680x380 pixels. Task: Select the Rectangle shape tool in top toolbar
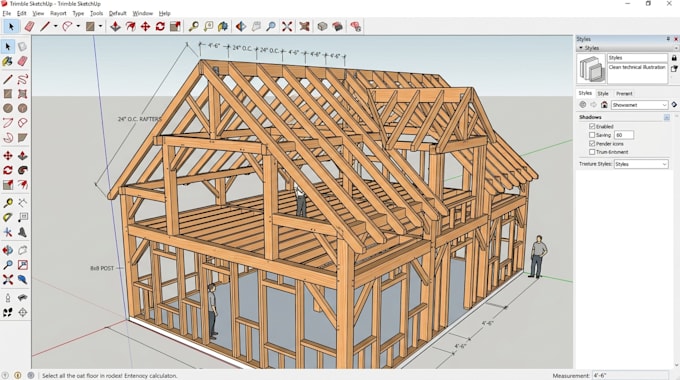point(90,26)
